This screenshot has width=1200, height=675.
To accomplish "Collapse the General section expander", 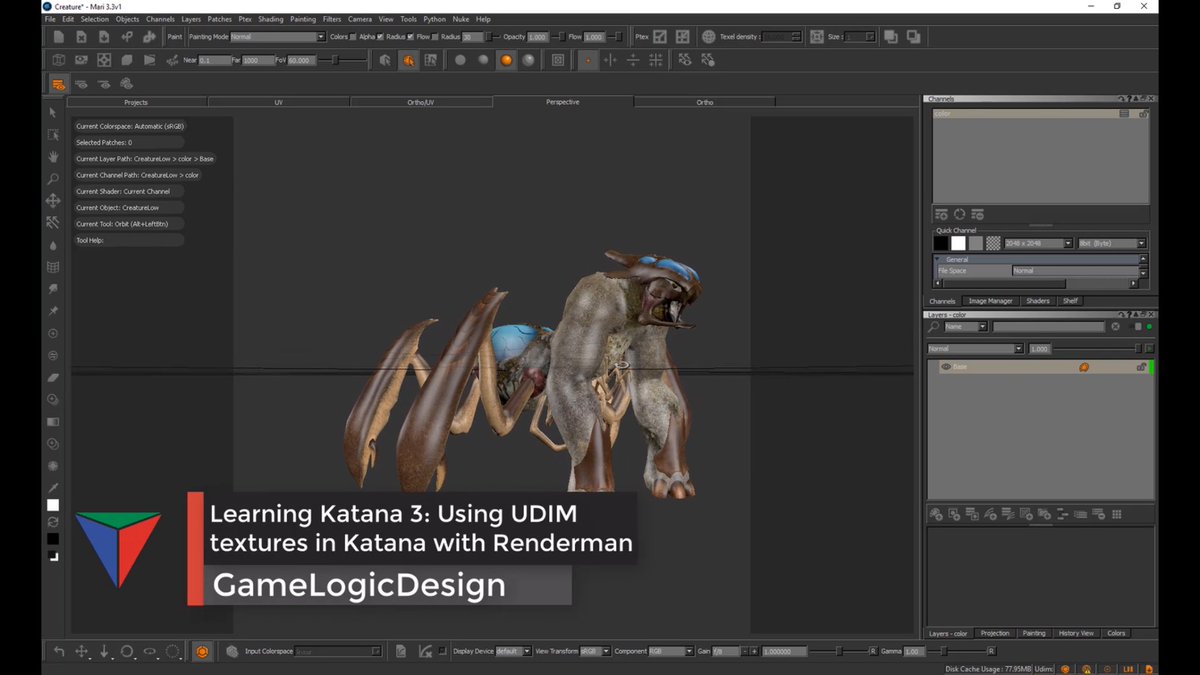I will (x=939, y=260).
